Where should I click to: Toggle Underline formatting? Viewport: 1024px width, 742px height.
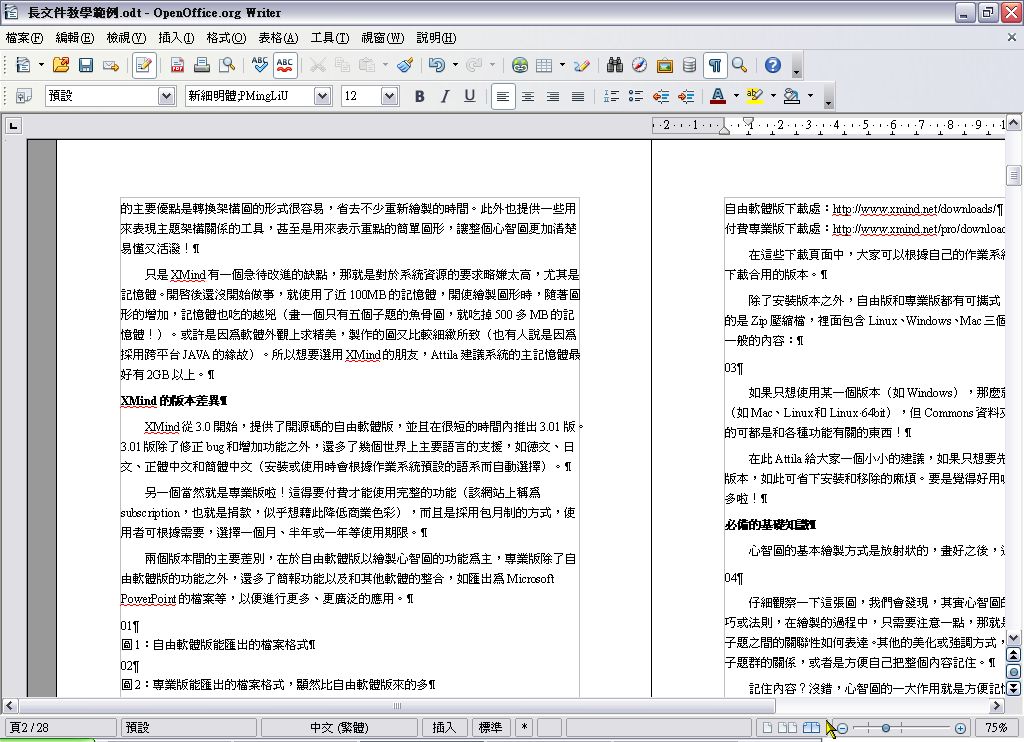pyautogui.click(x=470, y=96)
